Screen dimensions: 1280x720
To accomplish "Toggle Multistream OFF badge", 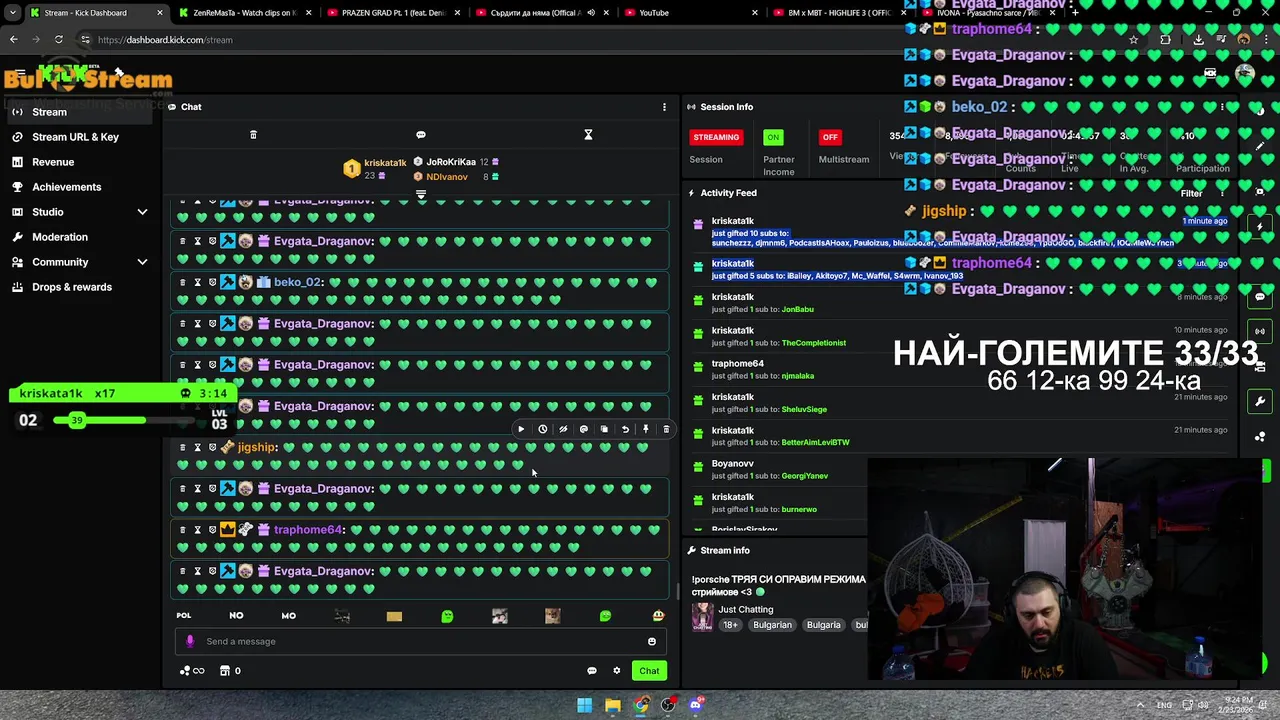I will (x=830, y=137).
